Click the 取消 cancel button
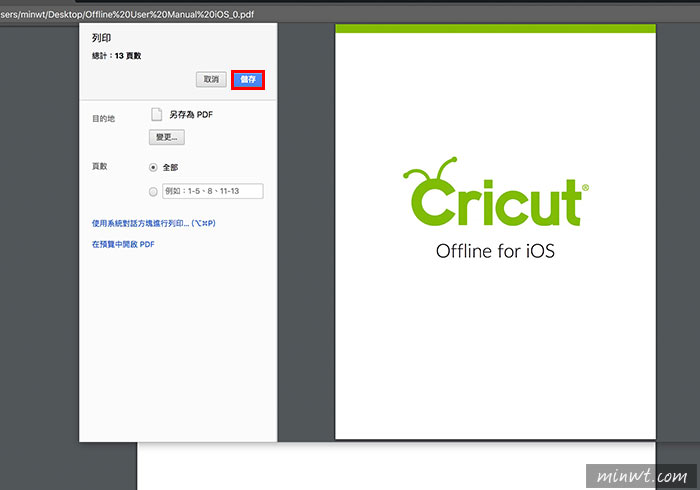 (x=211, y=79)
